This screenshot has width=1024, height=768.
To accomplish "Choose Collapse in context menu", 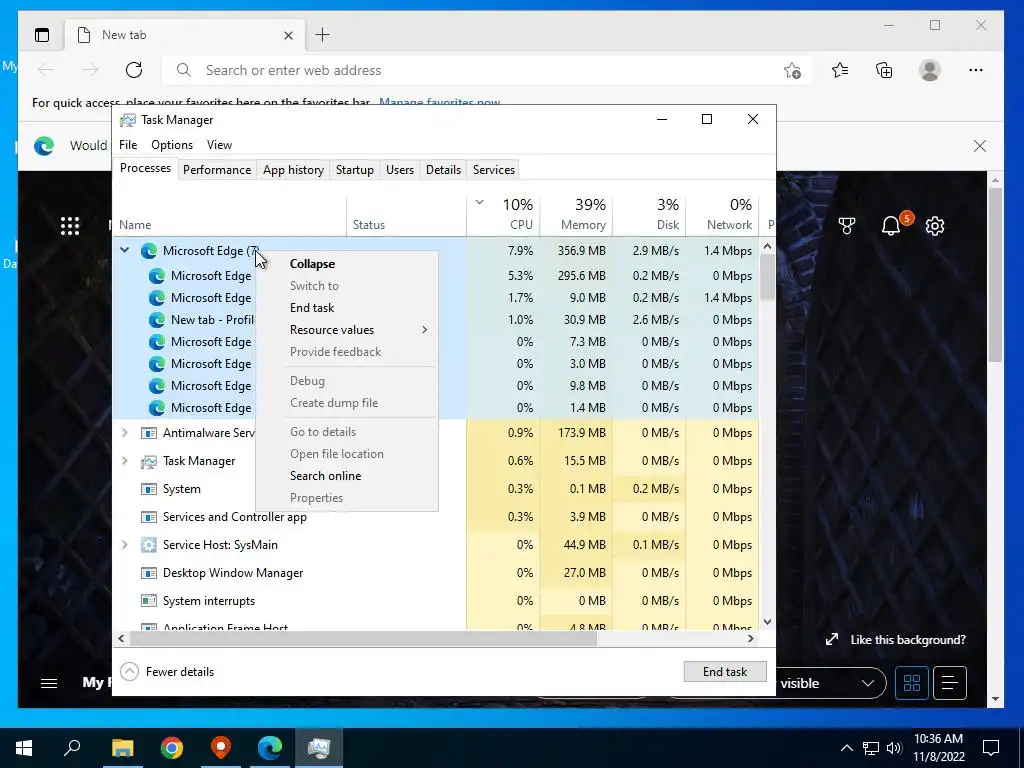I will tap(347, 264).
